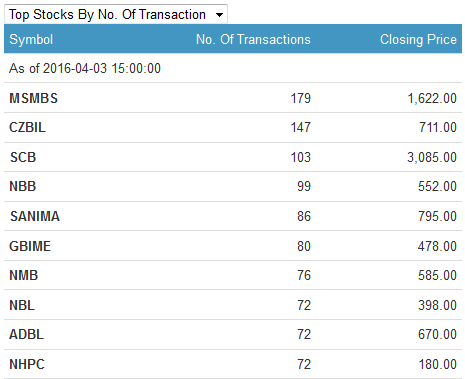This screenshot has height=379, width=465.
Task: Click the 179 transactions value
Action: click(300, 98)
